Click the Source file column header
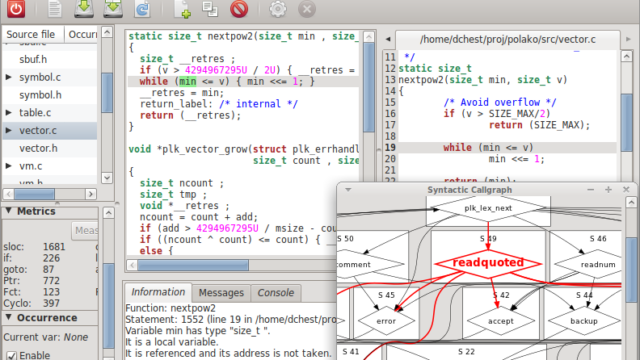 (x=33, y=34)
